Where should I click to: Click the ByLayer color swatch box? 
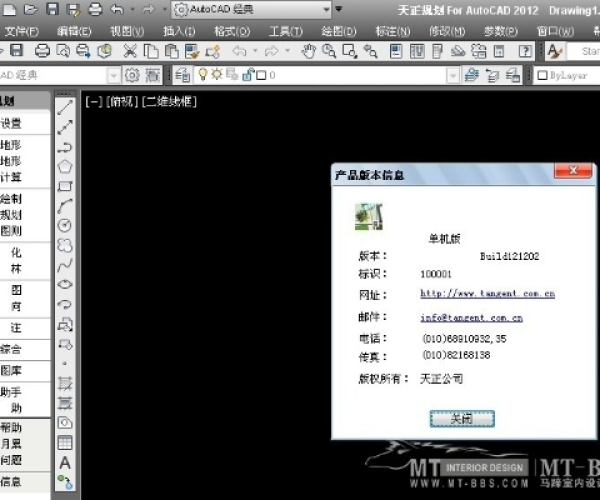(x=542, y=75)
